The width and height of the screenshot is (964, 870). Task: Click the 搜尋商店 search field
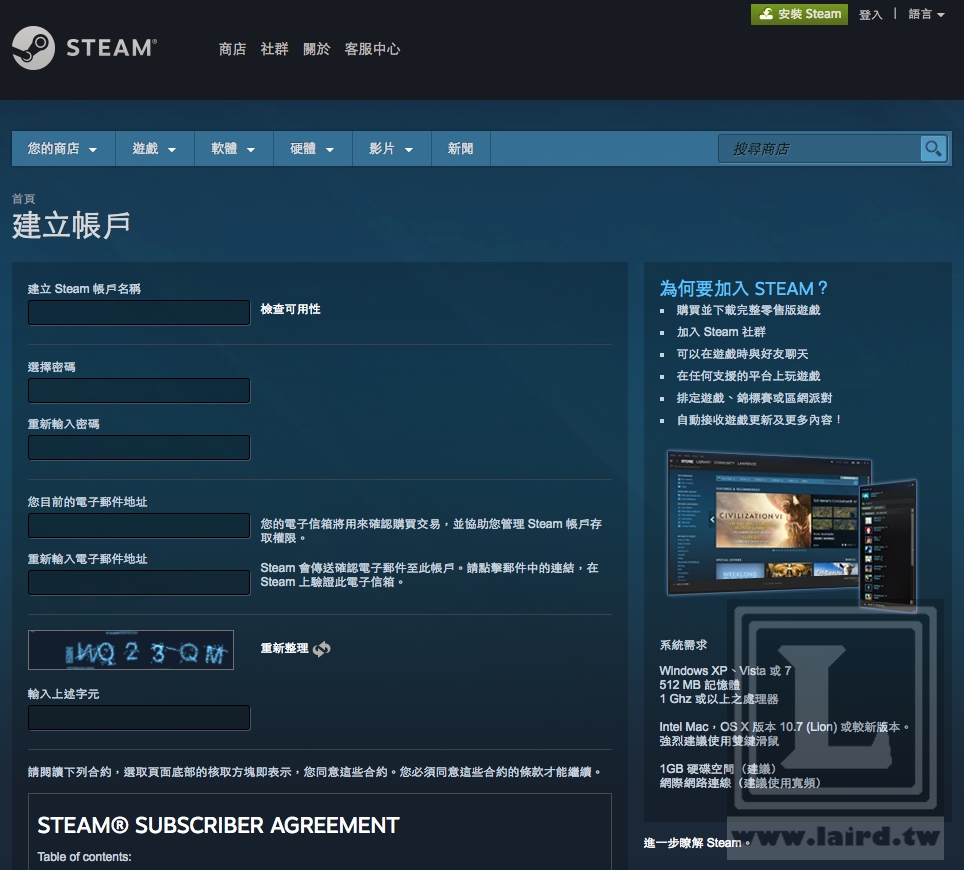[x=820, y=149]
